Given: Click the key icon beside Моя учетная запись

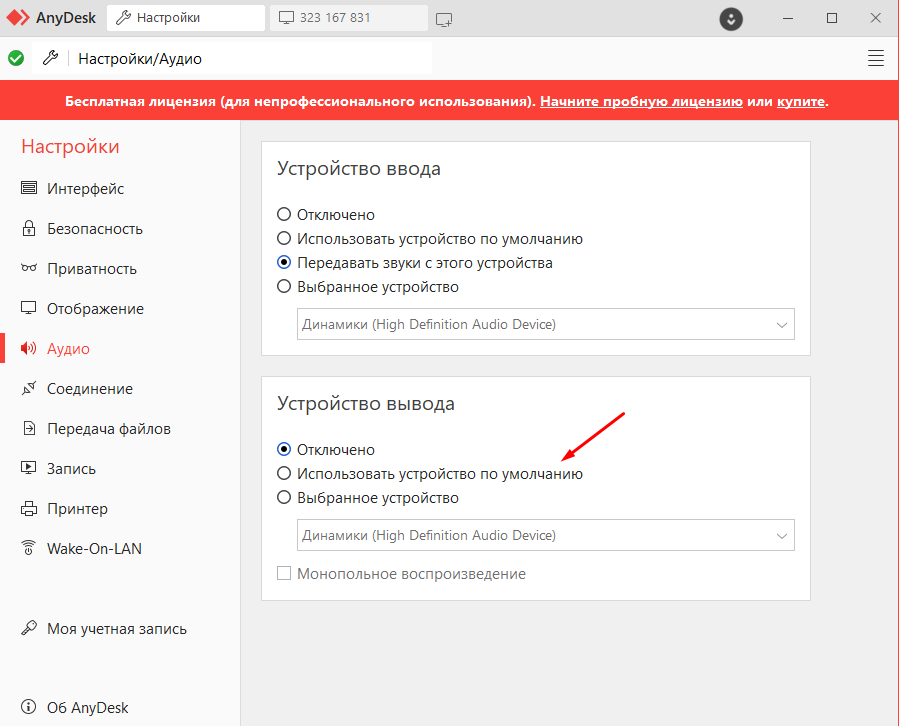Looking at the screenshot, I should [29, 628].
